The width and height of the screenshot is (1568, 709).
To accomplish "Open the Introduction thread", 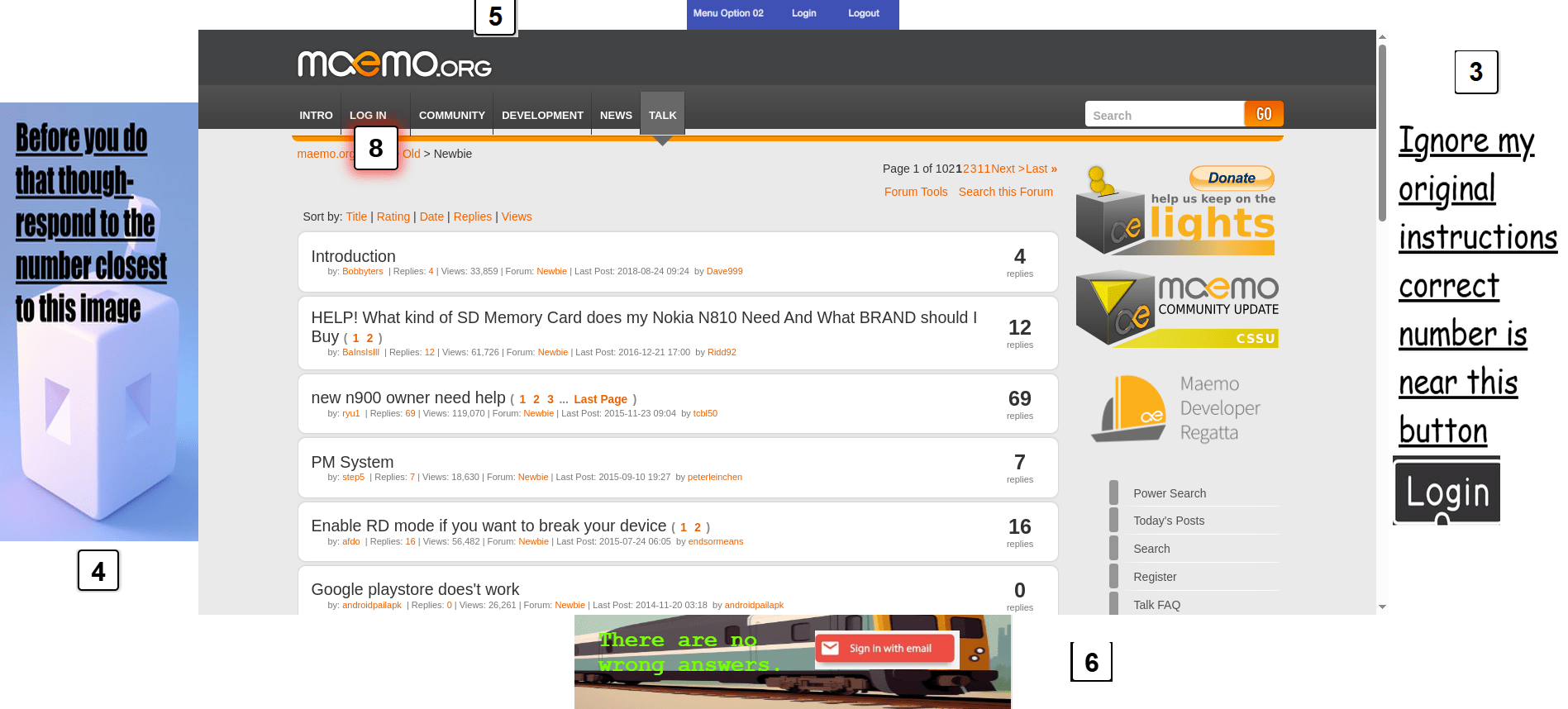I will point(353,256).
